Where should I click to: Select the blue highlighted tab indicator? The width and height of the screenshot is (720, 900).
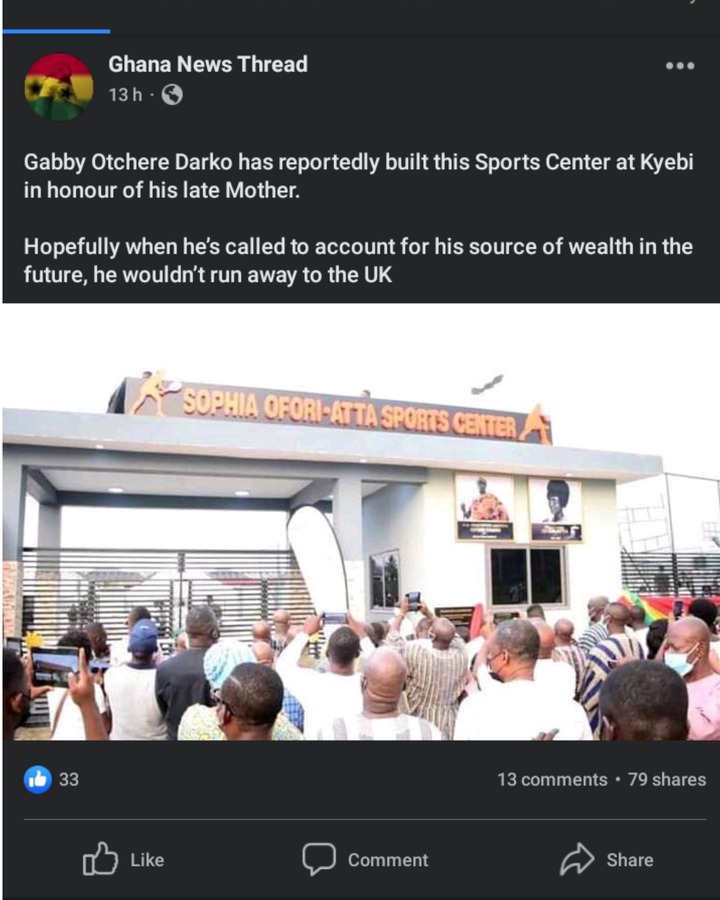[56, 32]
